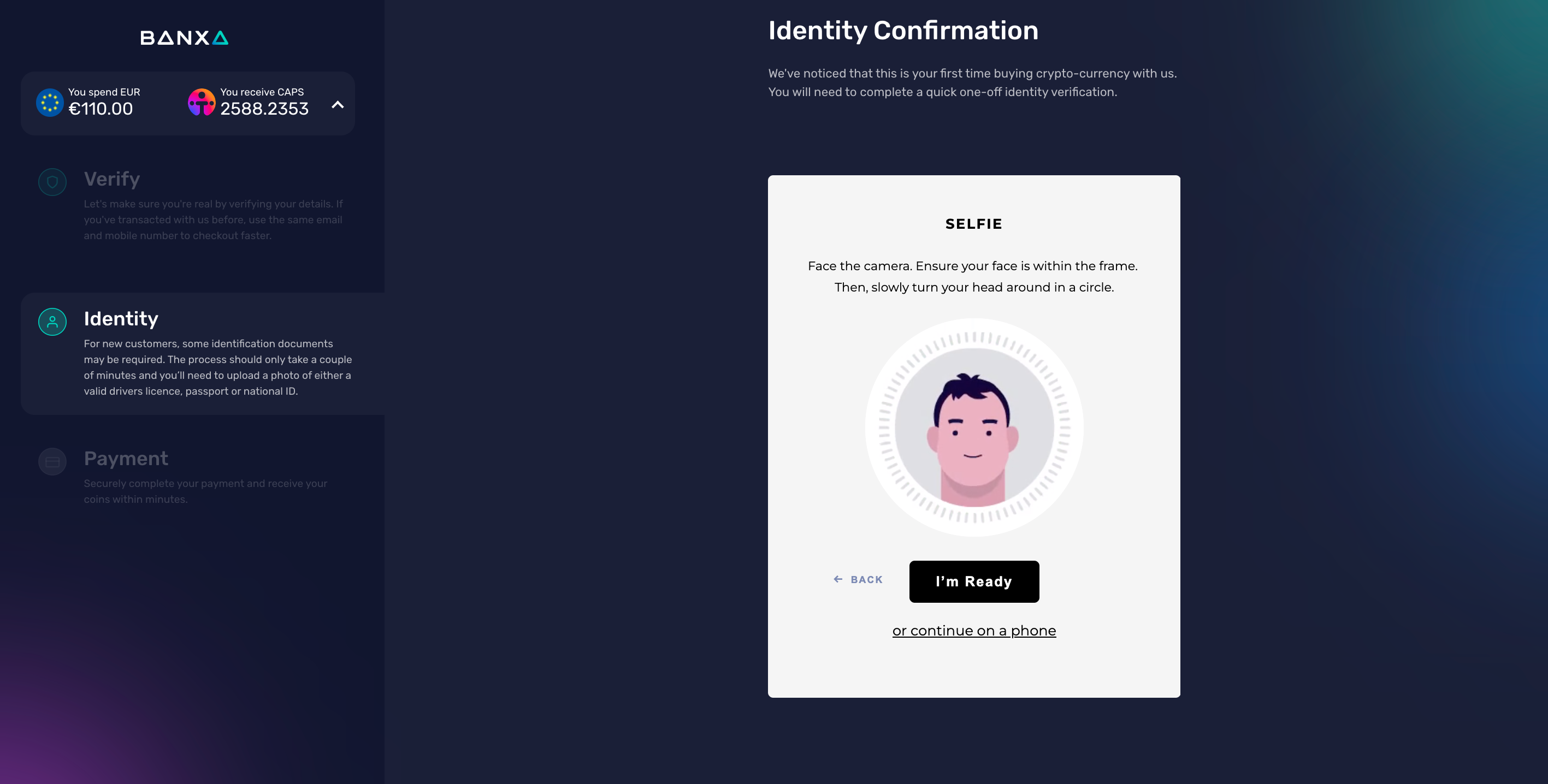1548x784 pixels.
Task: Open the Verify step title
Action: pyautogui.click(x=112, y=179)
